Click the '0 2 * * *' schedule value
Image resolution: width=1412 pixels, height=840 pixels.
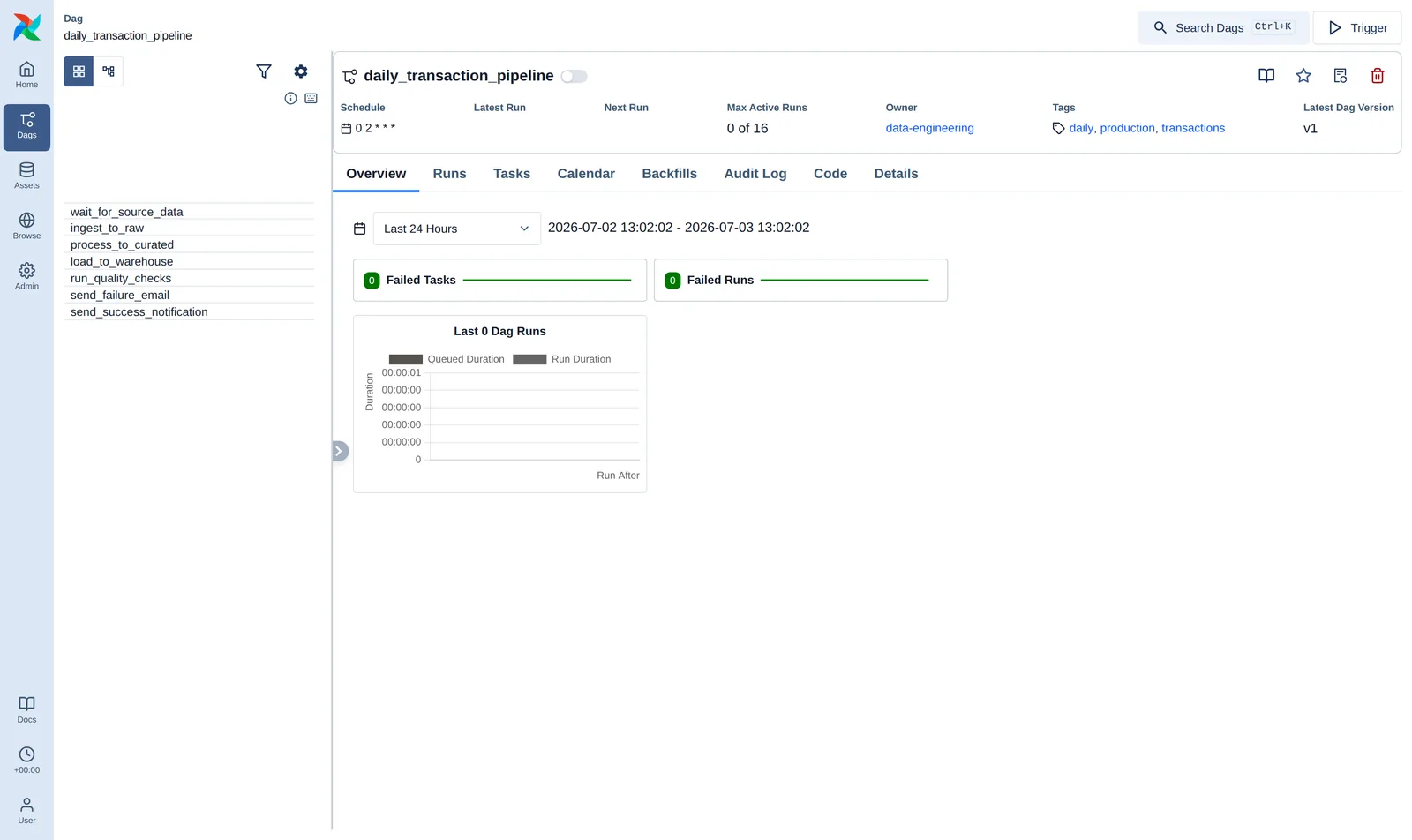[375, 129]
